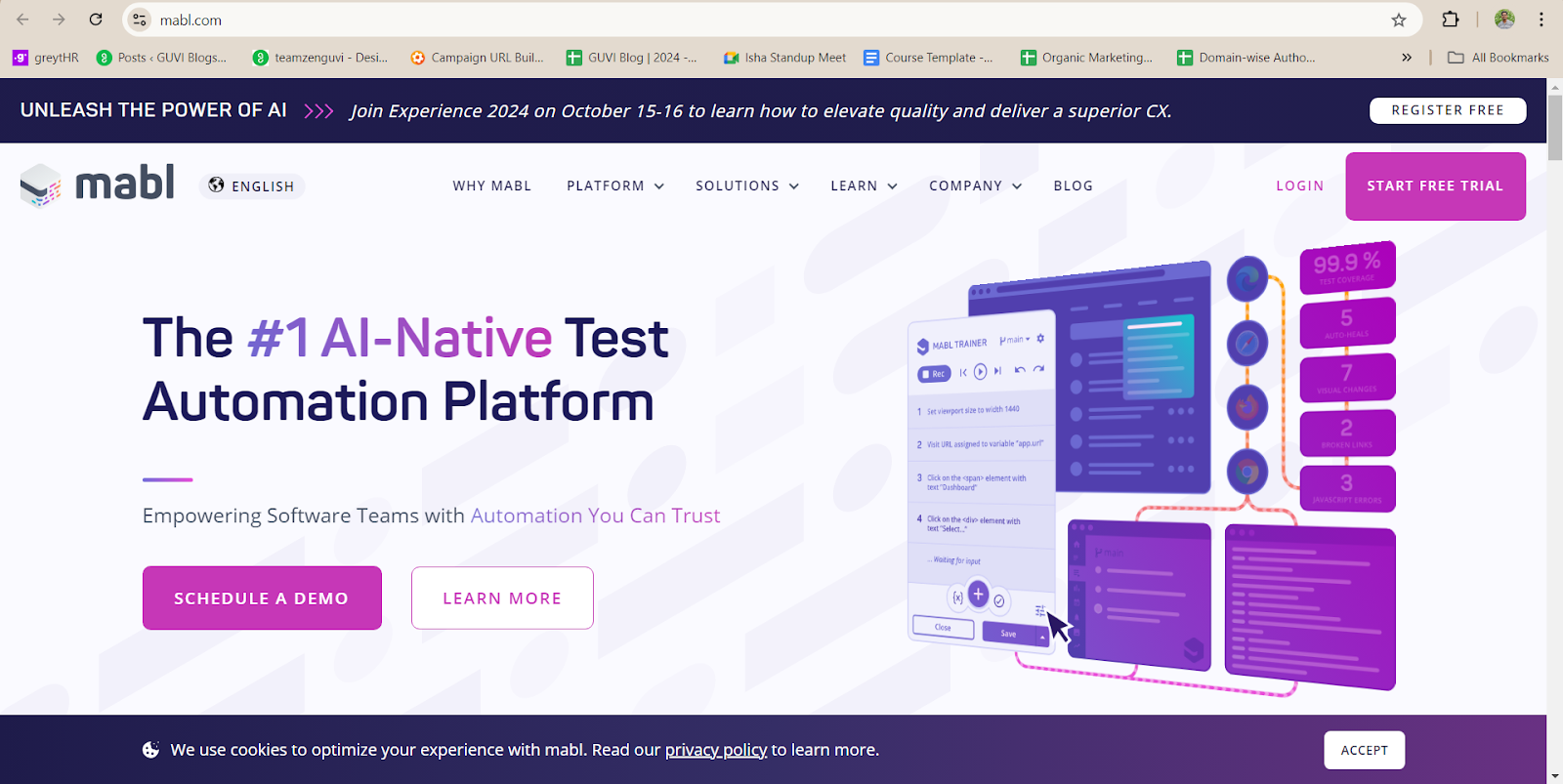Go back to the previous page

point(22,20)
